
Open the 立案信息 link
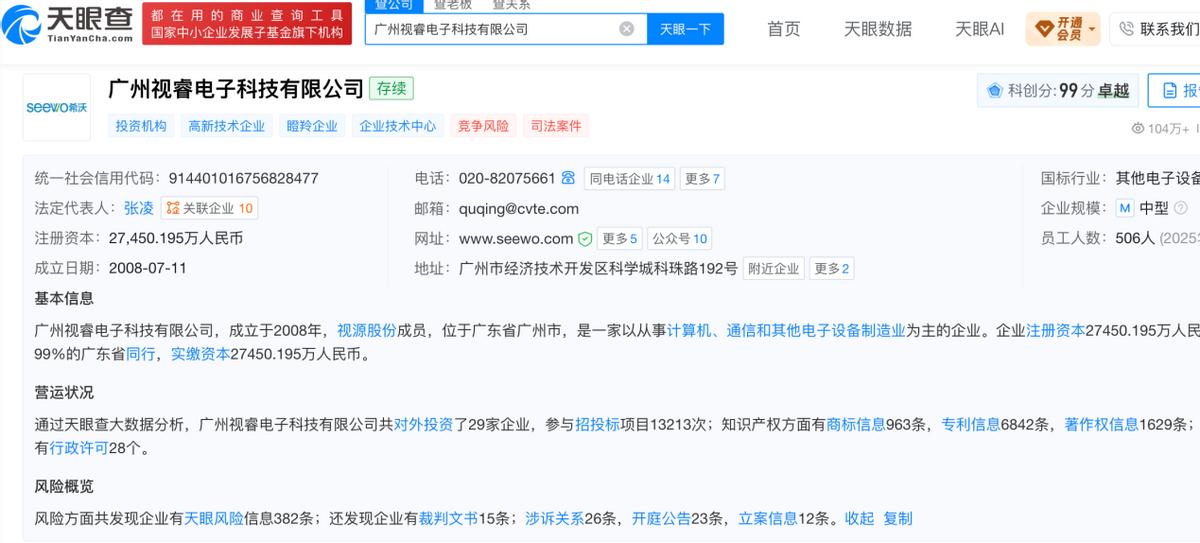point(768,518)
